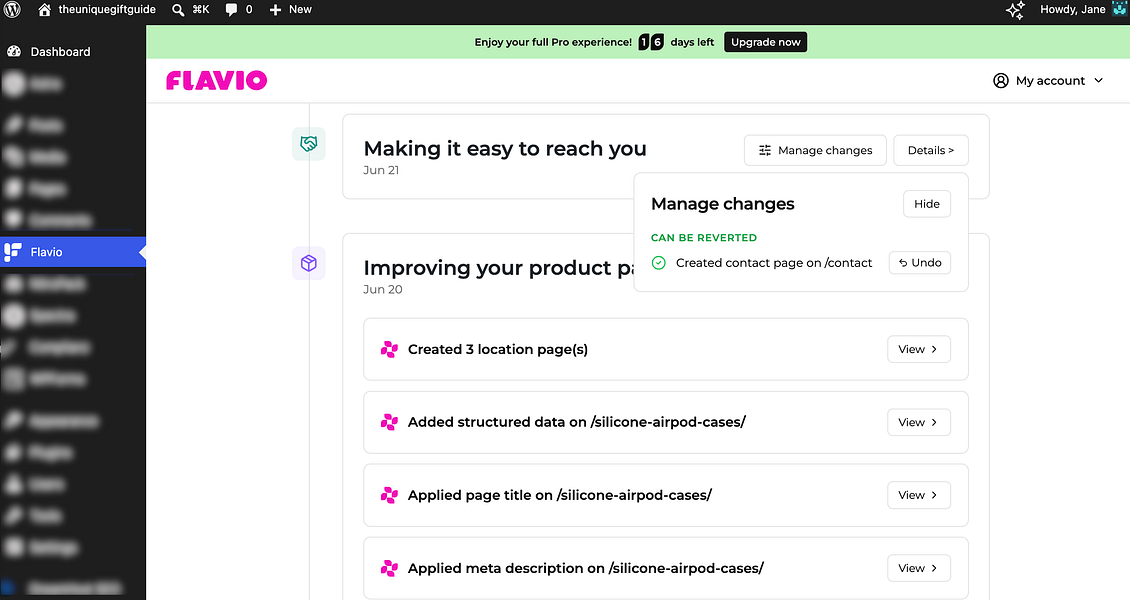Click Added structured data on /silicone-airpod-cases/ text
Screen dimensions: 1130x600
[577, 422]
